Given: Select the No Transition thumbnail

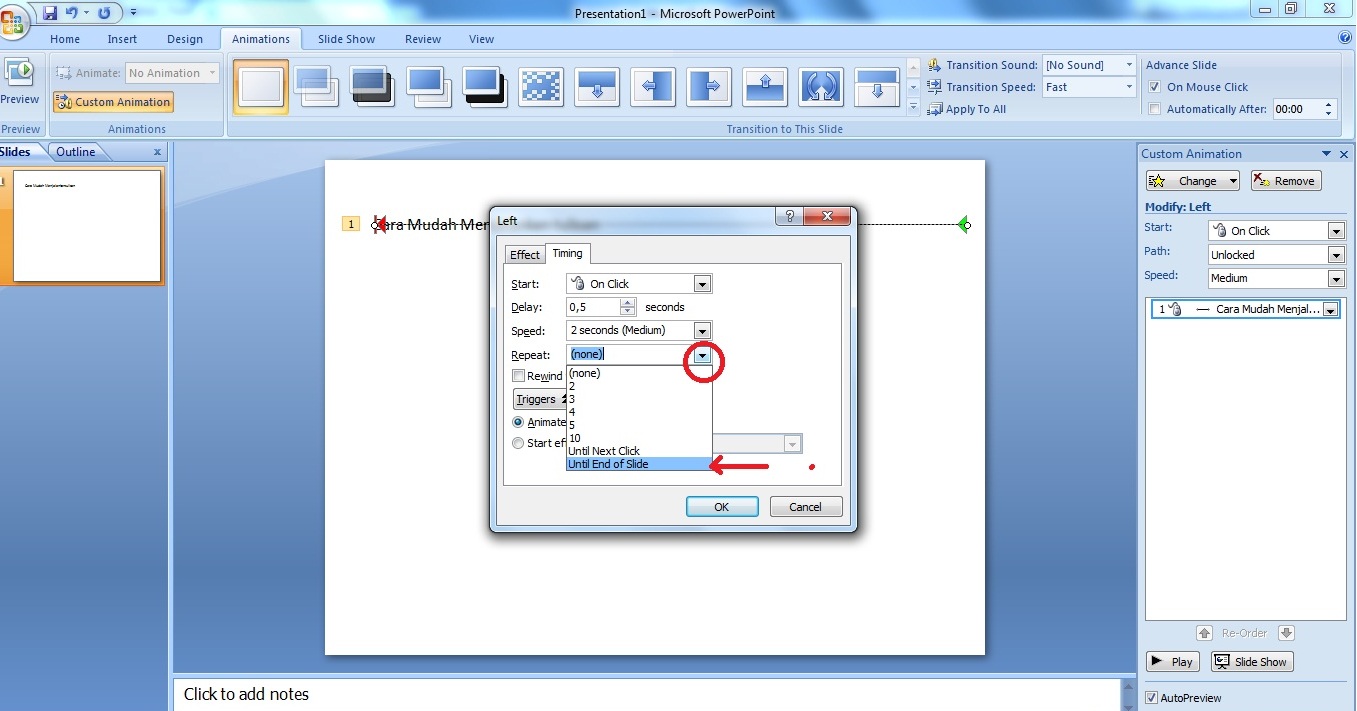Looking at the screenshot, I should [x=261, y=87].
